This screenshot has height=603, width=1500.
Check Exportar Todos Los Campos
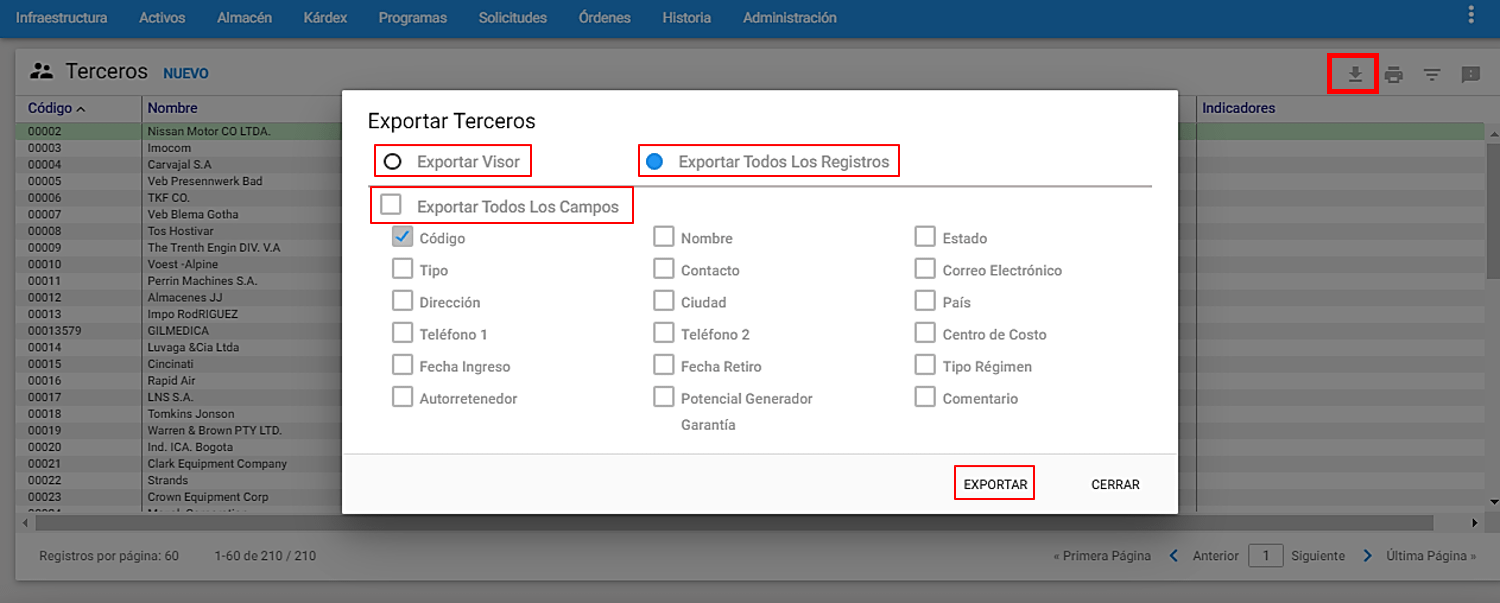click(391, 205)
